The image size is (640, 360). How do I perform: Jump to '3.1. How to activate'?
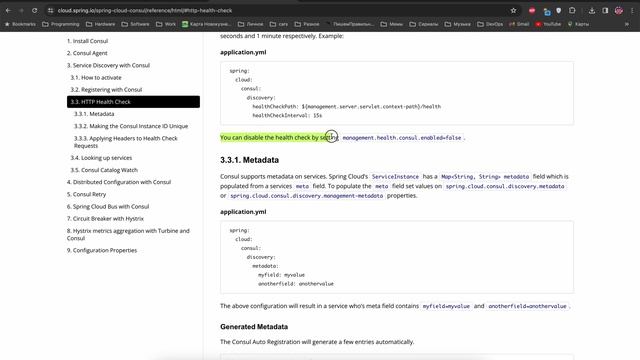[x=96, y=78]
